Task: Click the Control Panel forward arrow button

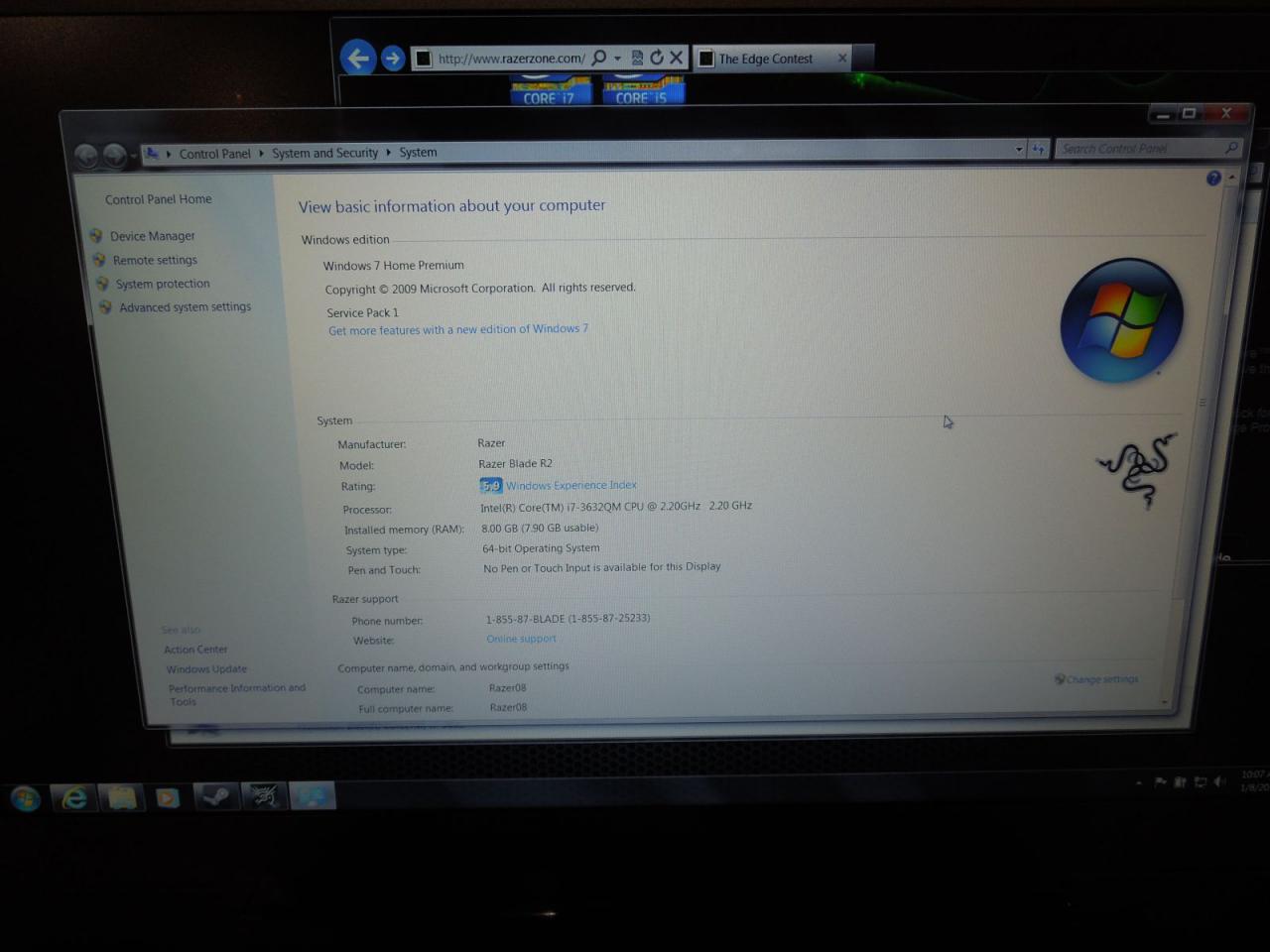Action: 115,155
